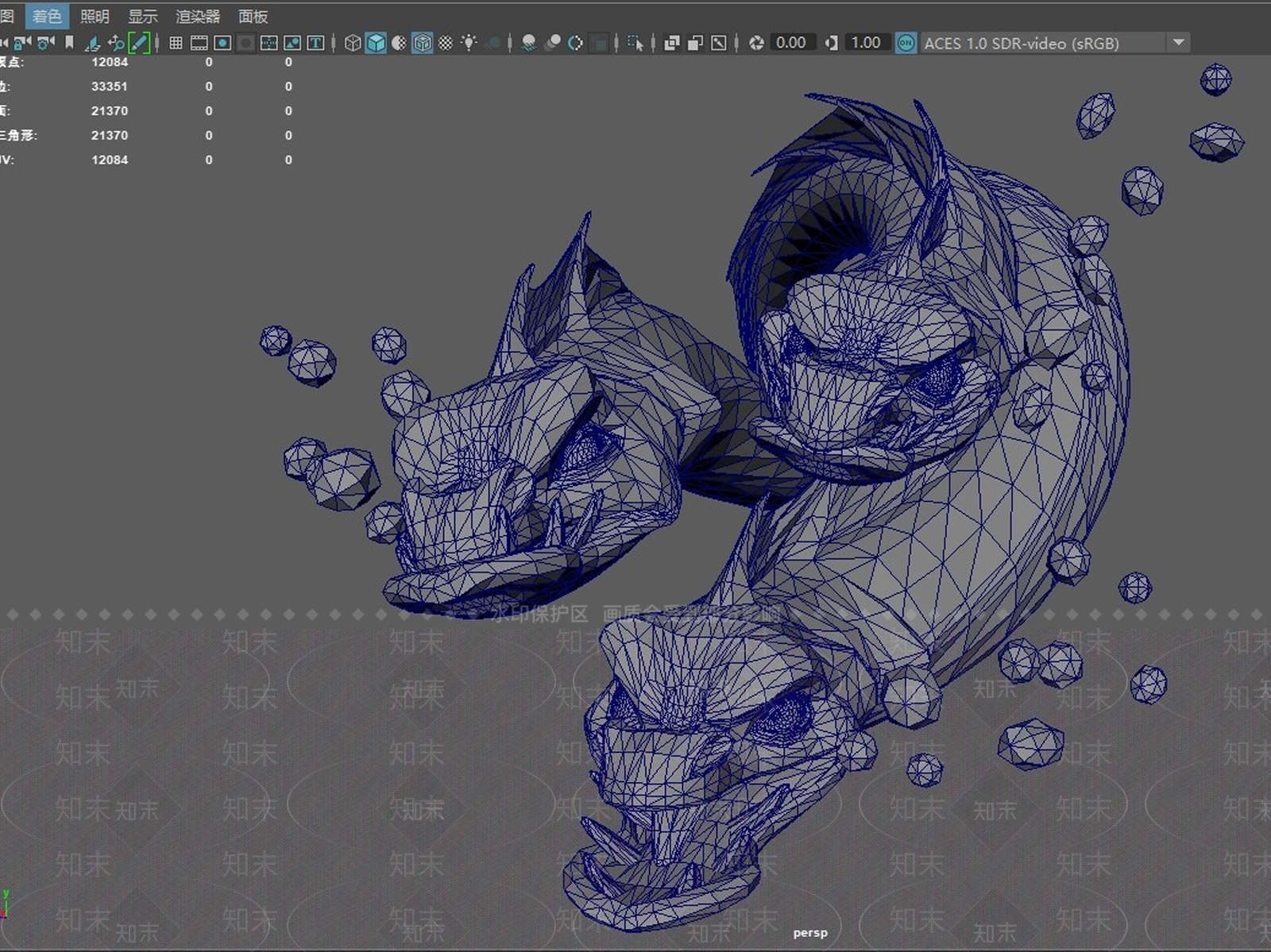Toggle viewport shadows icon
This screenshot has width=1271, height=952.
[493, 43]
